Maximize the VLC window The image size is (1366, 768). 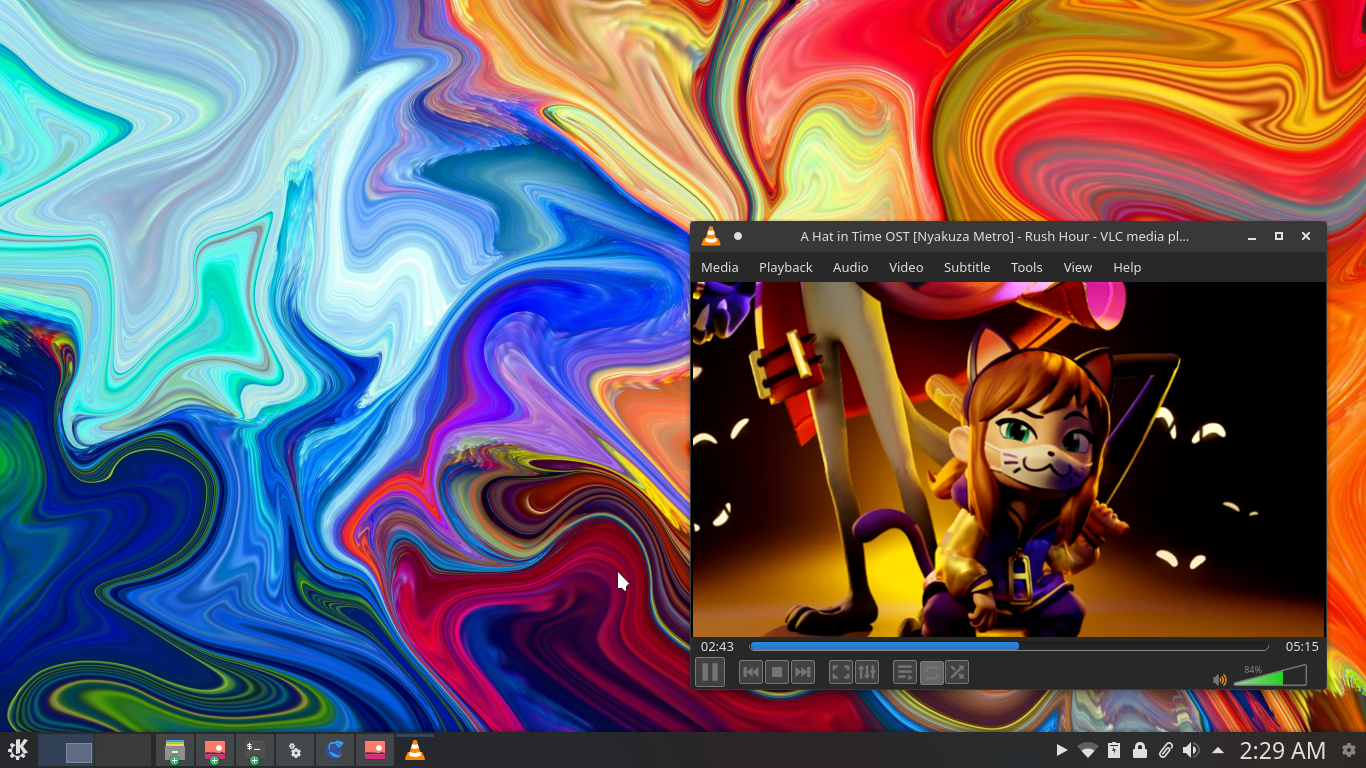1279,236
